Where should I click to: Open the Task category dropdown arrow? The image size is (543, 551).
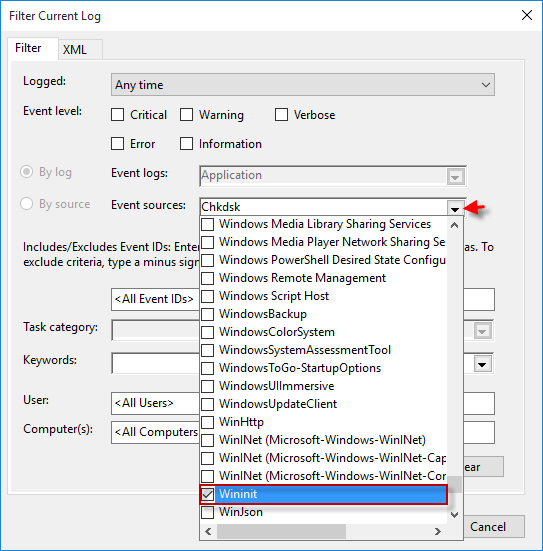pyautogui.click(x=482, y=331)
